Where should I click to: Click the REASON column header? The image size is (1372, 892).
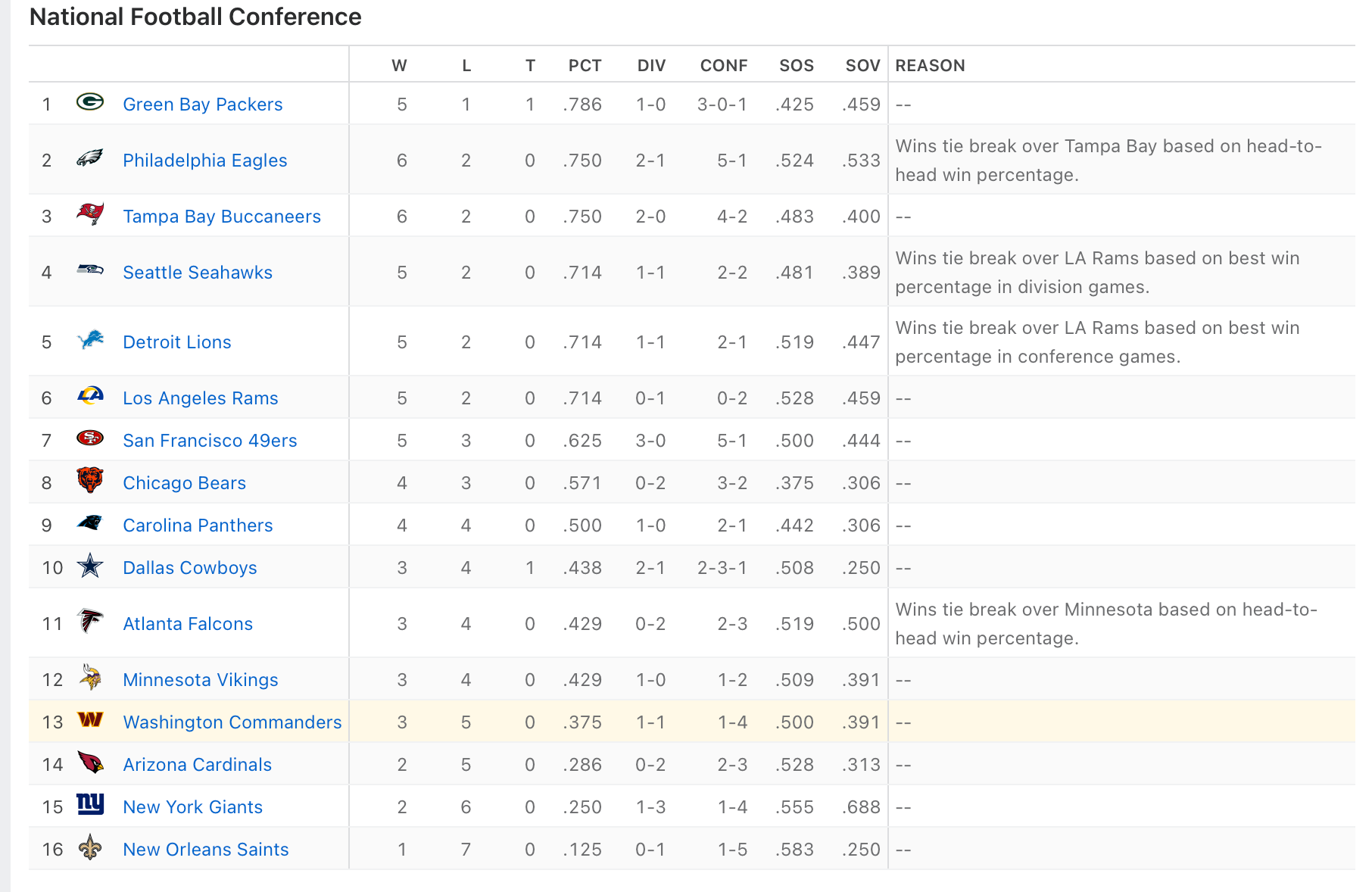930,66
